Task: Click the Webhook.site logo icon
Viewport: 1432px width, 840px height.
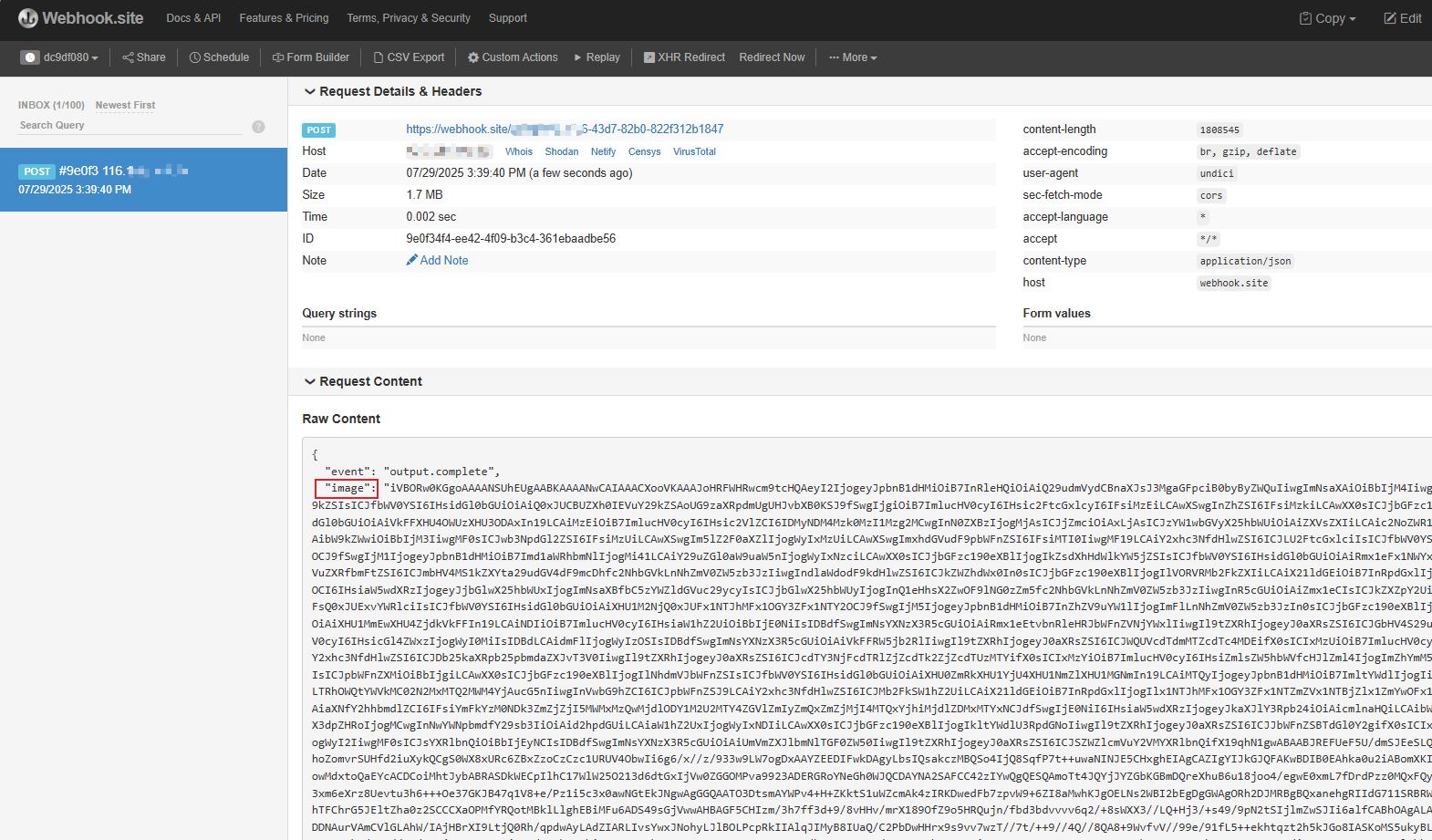Action: pos(28,18)
